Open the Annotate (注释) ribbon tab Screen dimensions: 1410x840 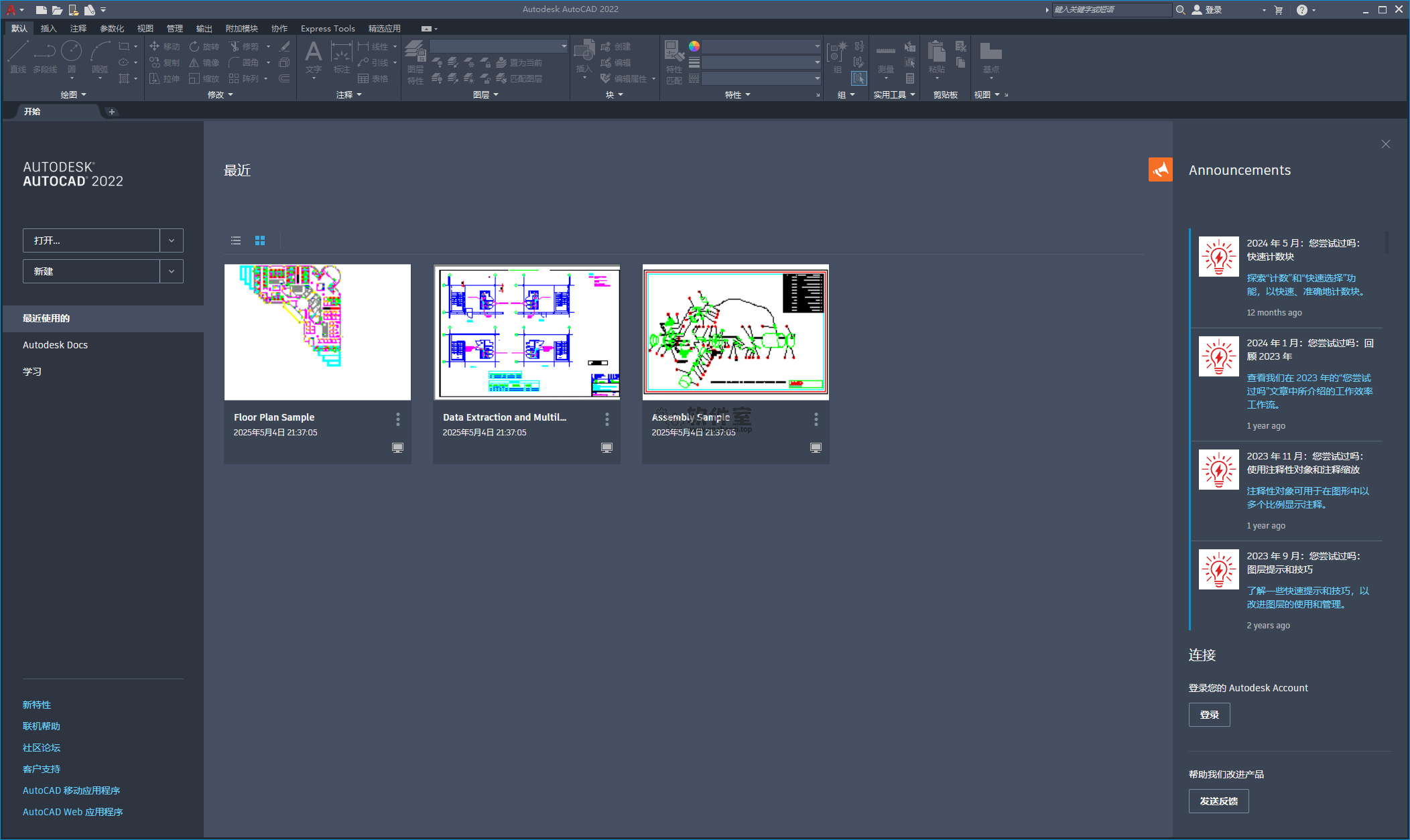click(x=78, y=29)
